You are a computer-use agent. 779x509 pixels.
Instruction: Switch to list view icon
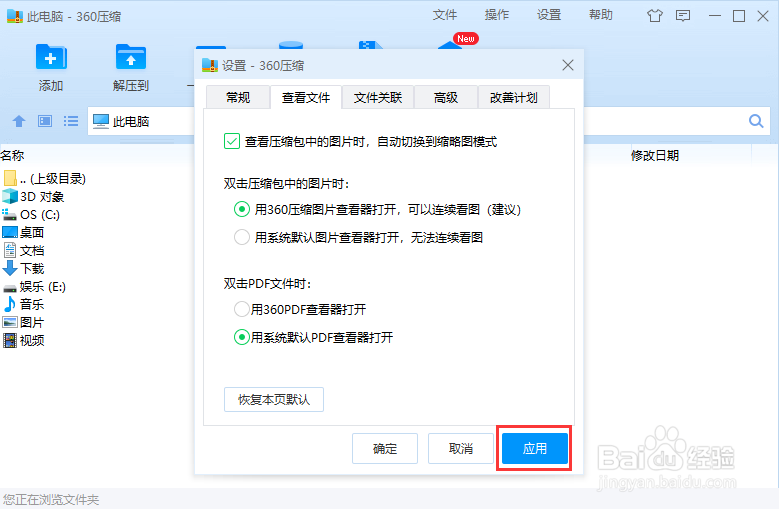point(71,121)
